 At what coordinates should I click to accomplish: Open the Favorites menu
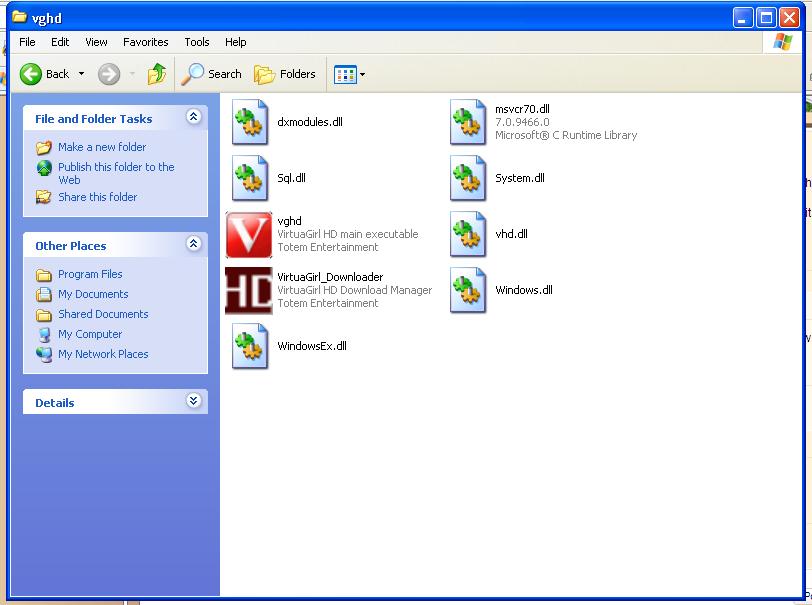146,42
